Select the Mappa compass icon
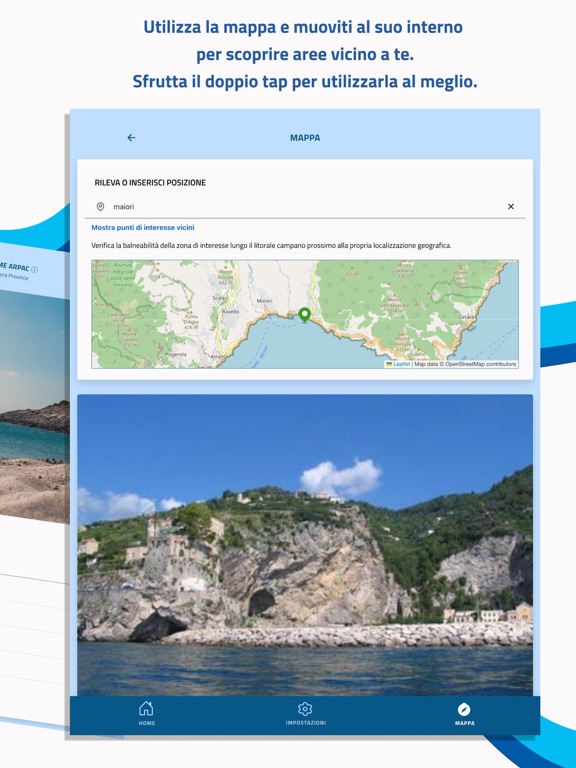This screenshot has height=768, width=576. (x=464, y=709)
